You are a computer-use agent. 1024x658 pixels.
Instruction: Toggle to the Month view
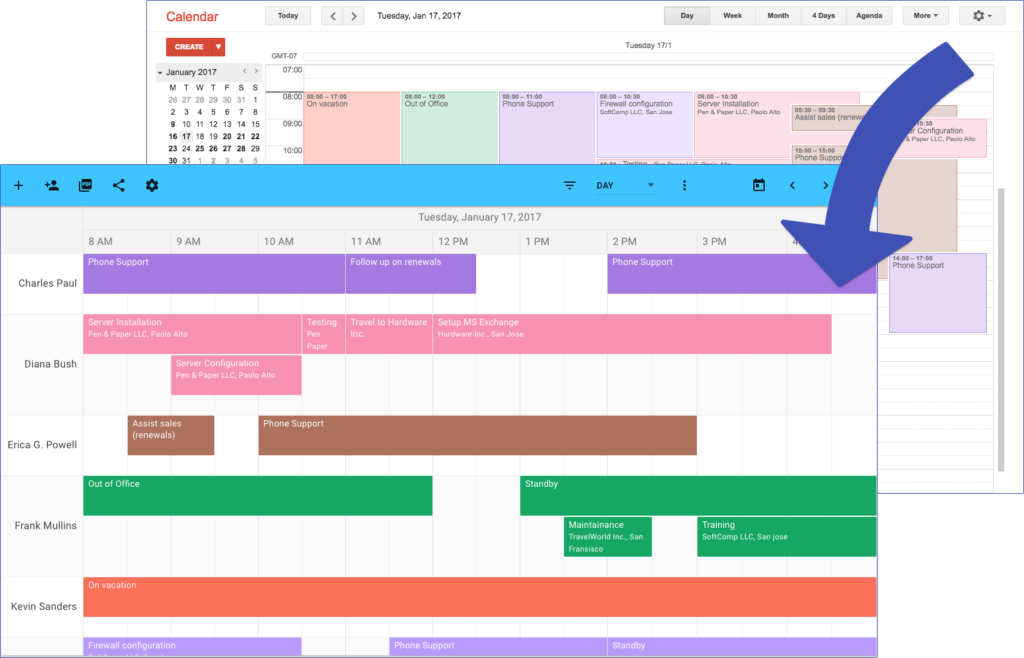pos(778,15)
